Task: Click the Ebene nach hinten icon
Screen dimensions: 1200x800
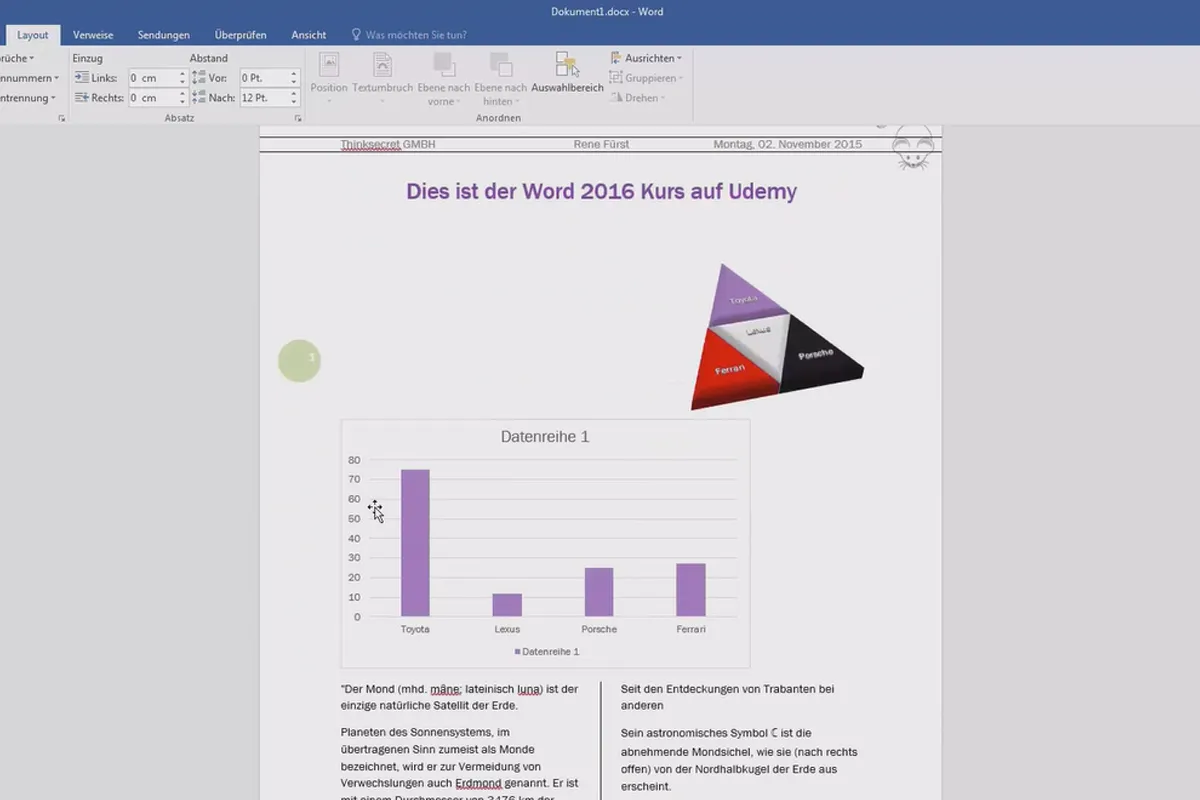Action: pyautogui.click(x=501, y=65)
